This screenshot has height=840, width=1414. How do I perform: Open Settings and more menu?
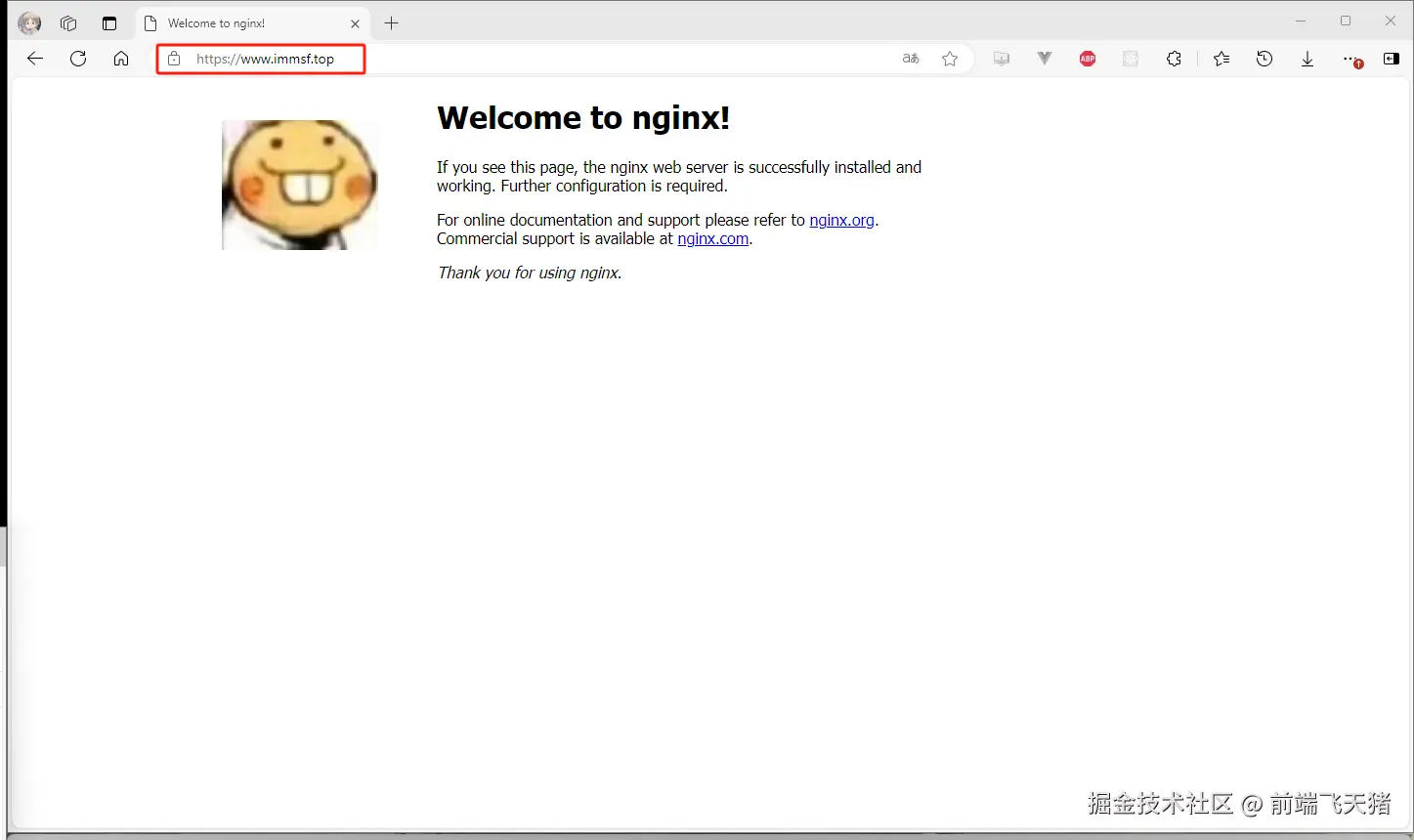click(1350, 59)
